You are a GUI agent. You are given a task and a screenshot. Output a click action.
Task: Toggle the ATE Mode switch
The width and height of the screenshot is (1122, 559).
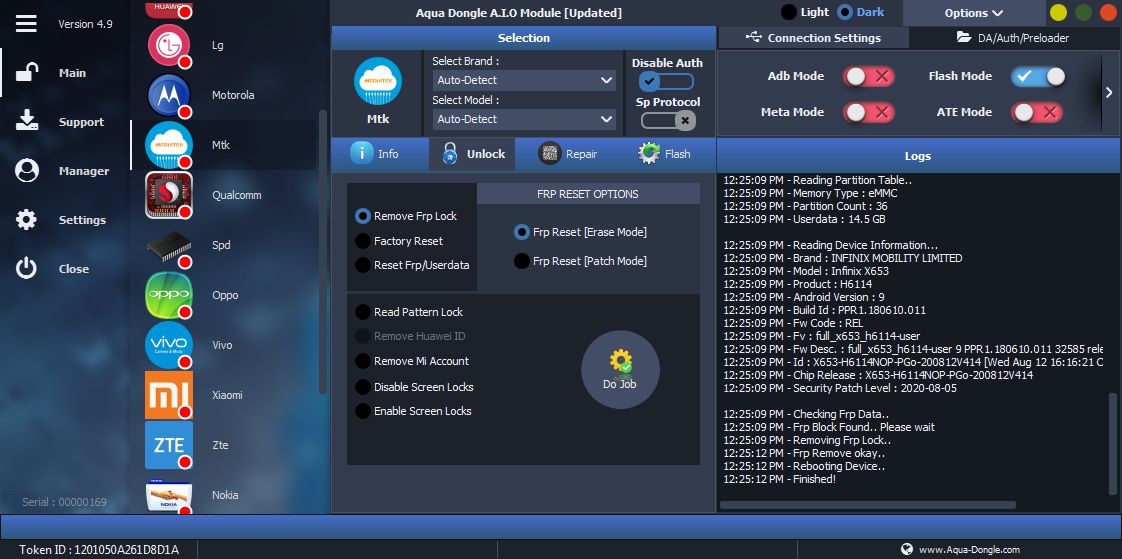pos(1036,112)
